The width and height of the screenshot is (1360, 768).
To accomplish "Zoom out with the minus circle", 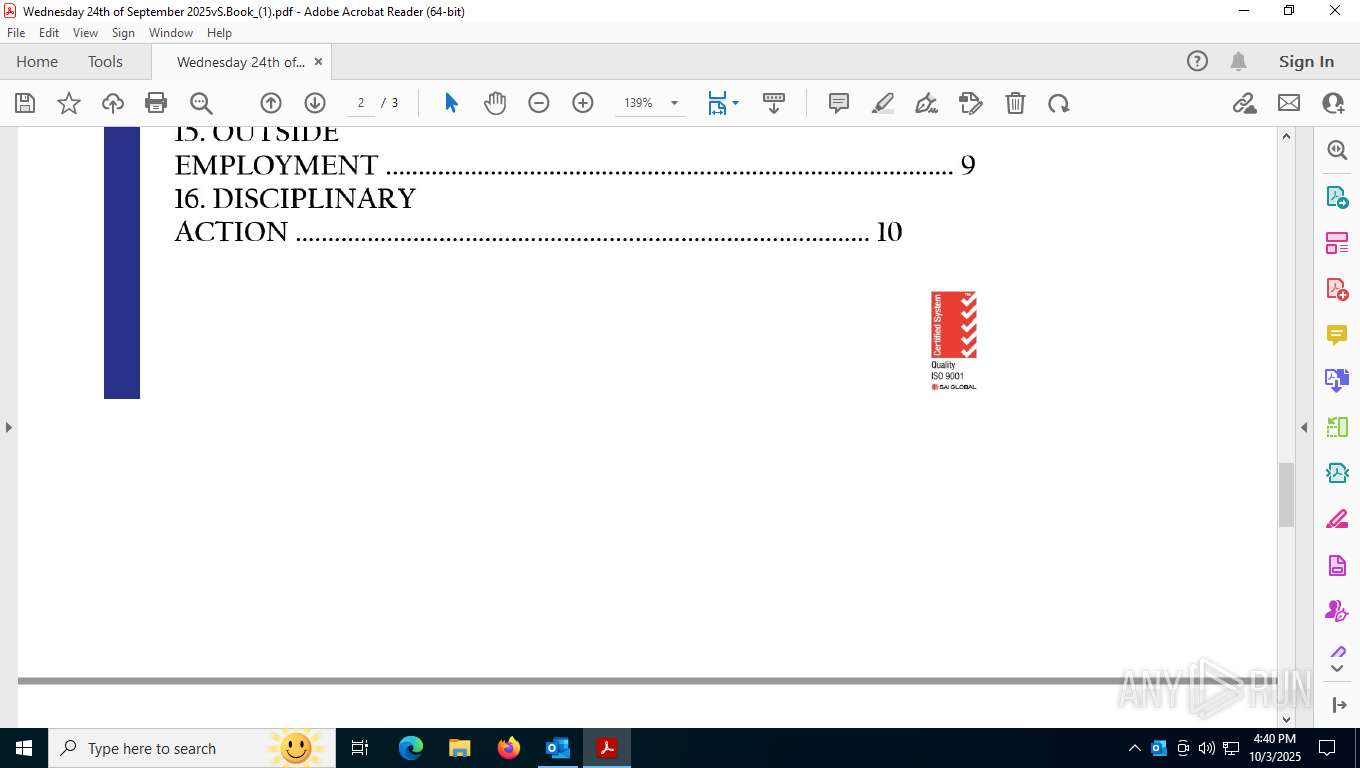I will coord(539,103).
